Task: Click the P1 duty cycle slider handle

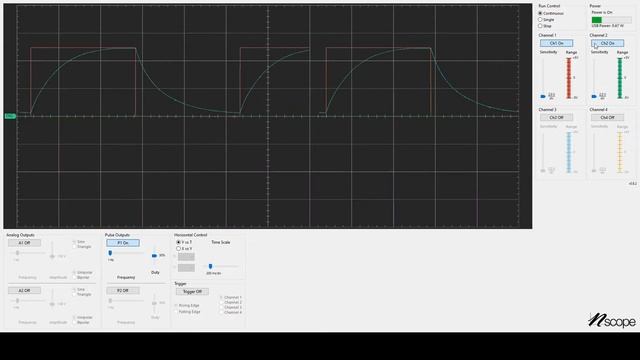Action: [154, 256]
